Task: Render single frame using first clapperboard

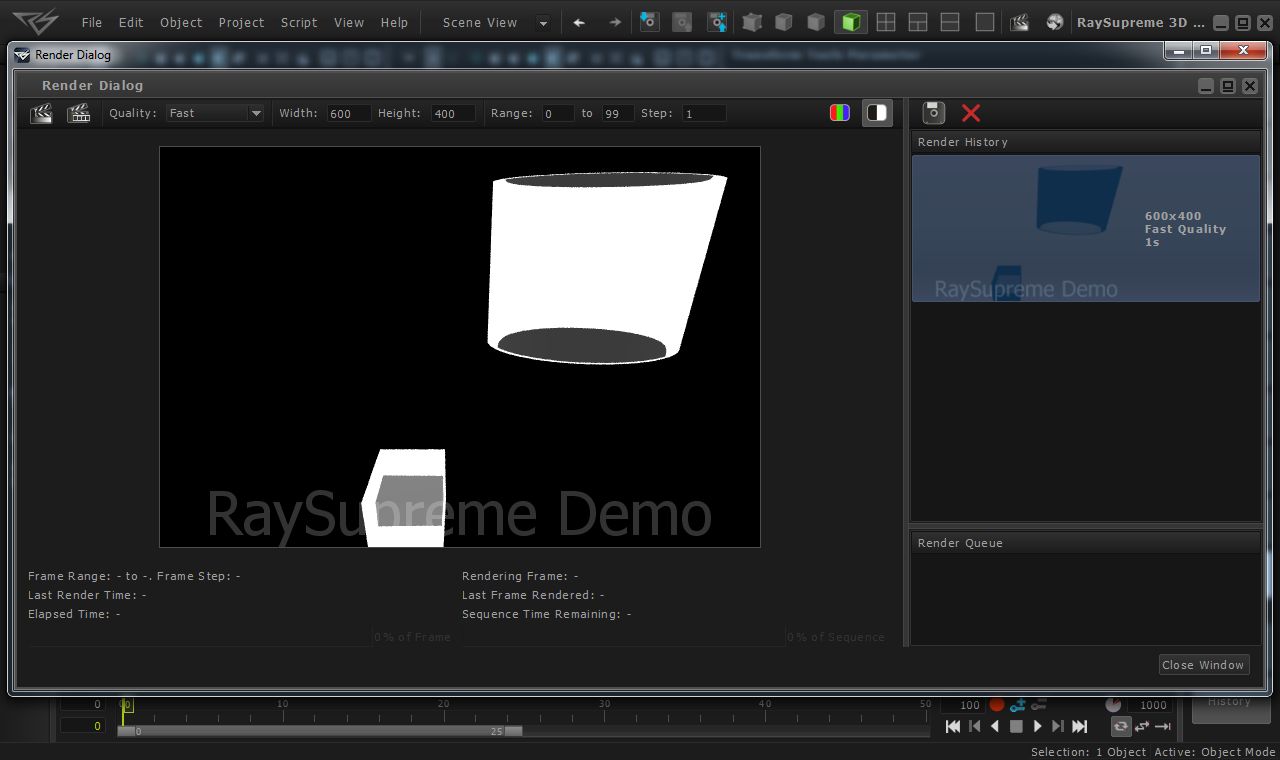Action: [42, 113]
